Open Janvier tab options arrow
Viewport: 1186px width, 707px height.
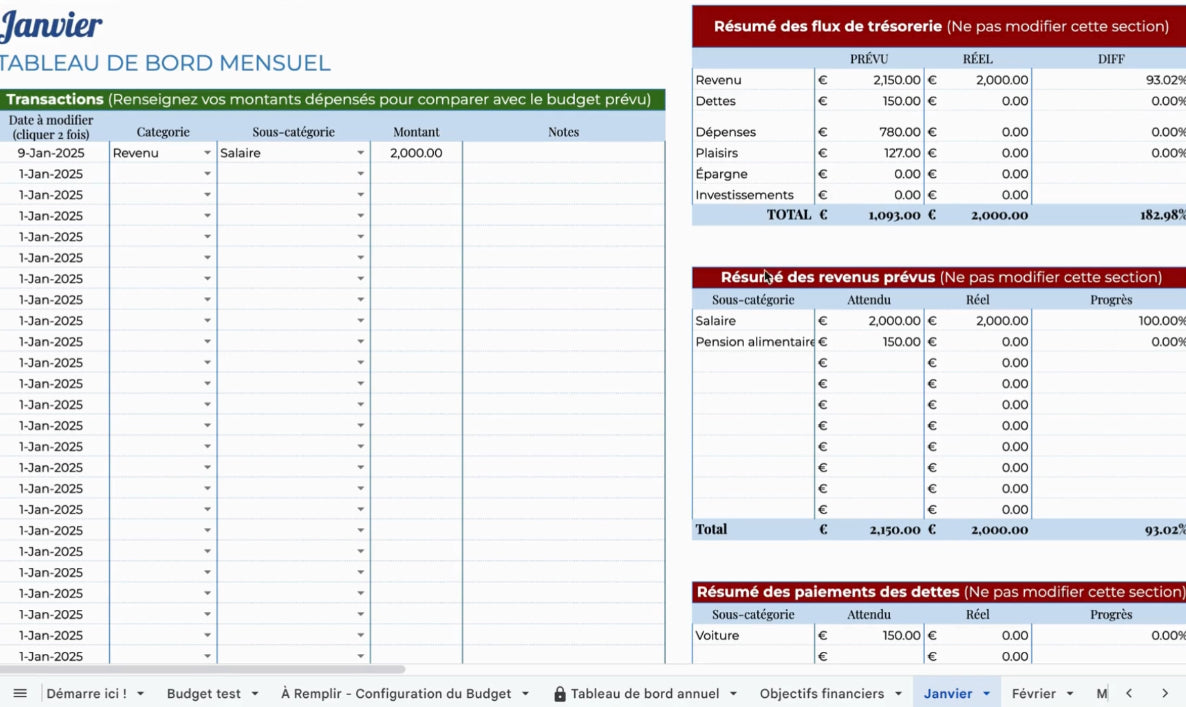pyautogui.click(x=987, y=694)
